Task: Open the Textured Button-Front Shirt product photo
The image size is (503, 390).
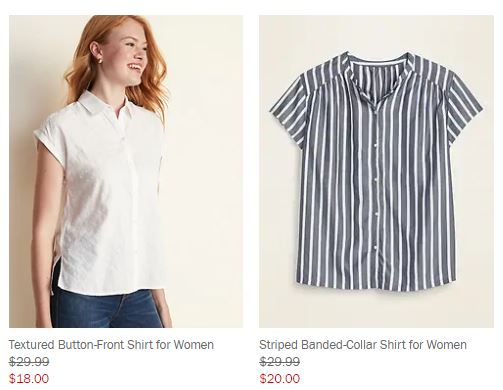Action: (126, 171)
